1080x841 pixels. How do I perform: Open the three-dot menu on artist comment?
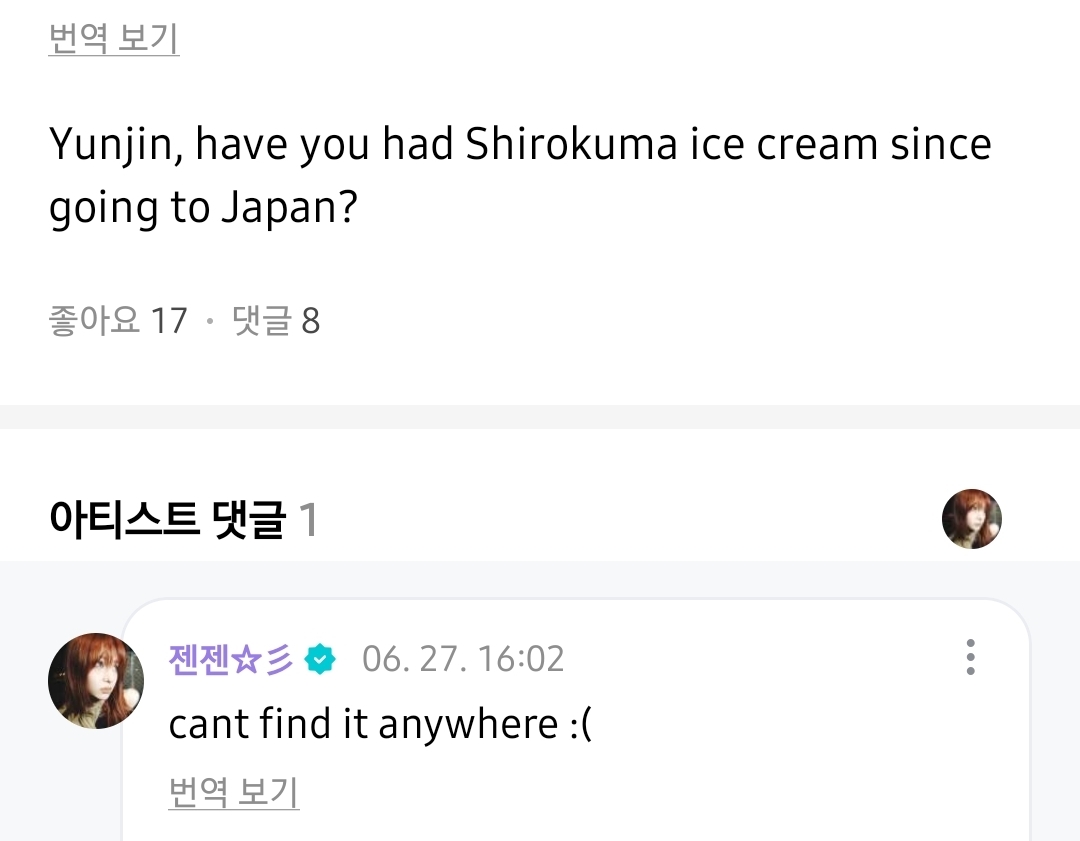tap(970, 657)
